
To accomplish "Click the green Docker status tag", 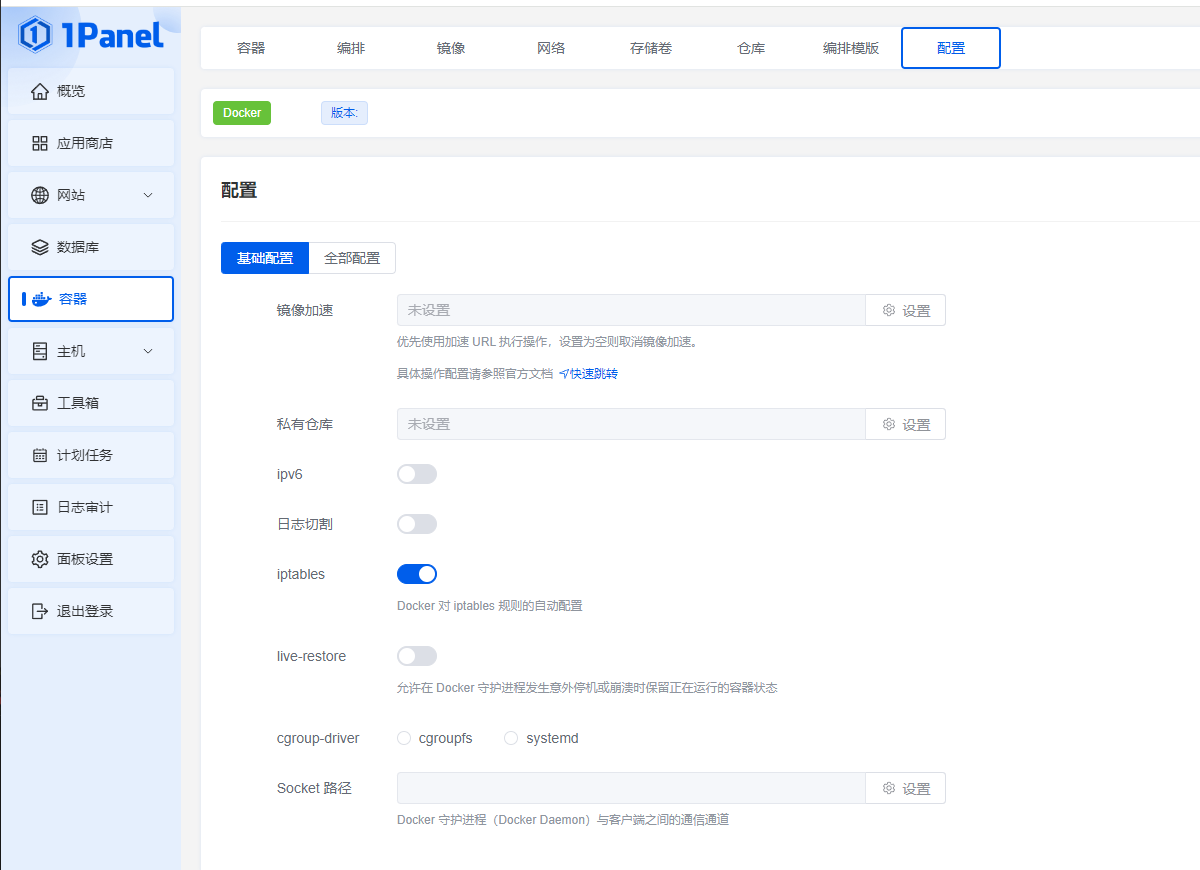I will 242,113.
